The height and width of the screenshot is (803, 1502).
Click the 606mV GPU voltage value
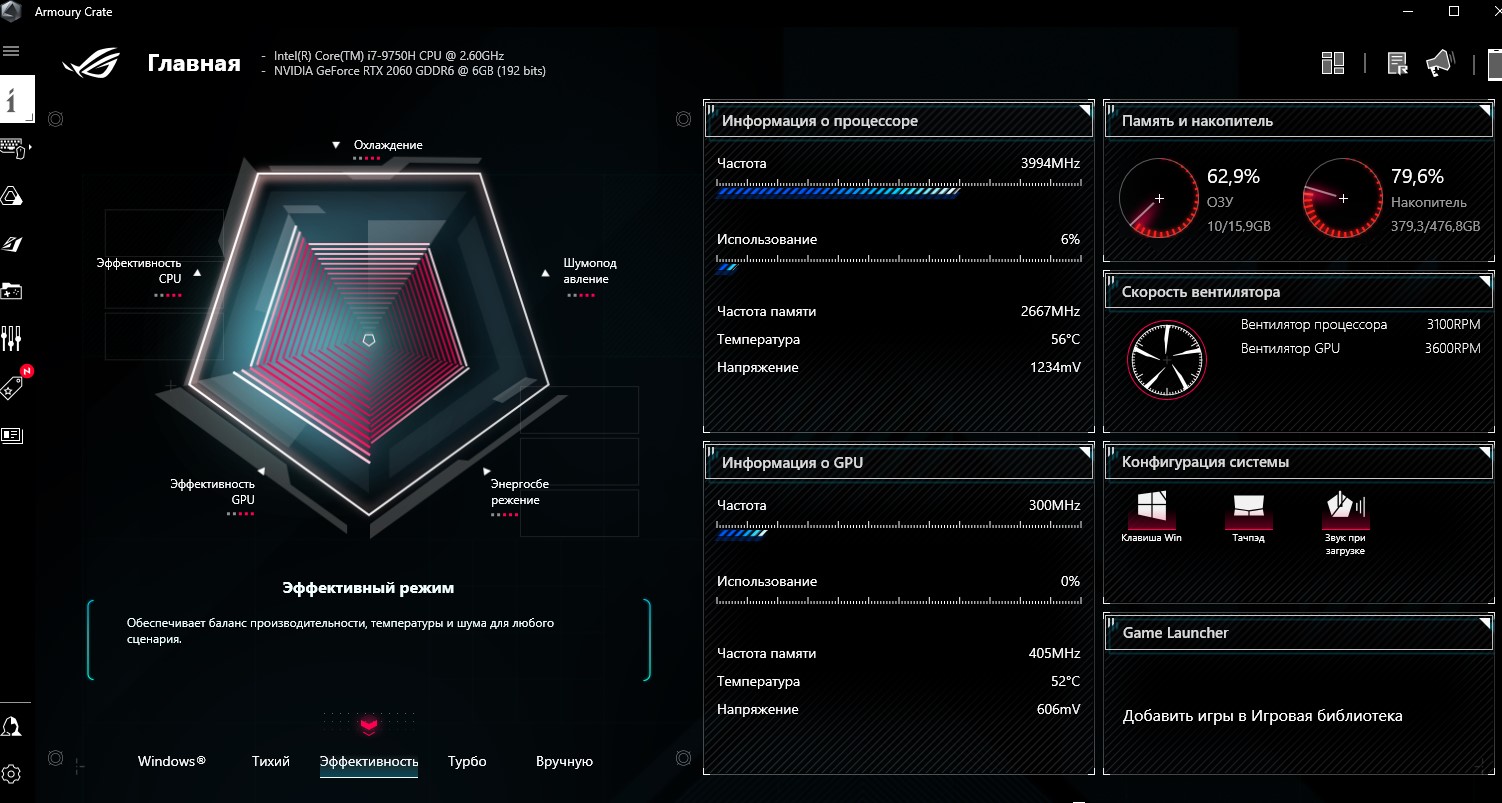point(1058,710)
